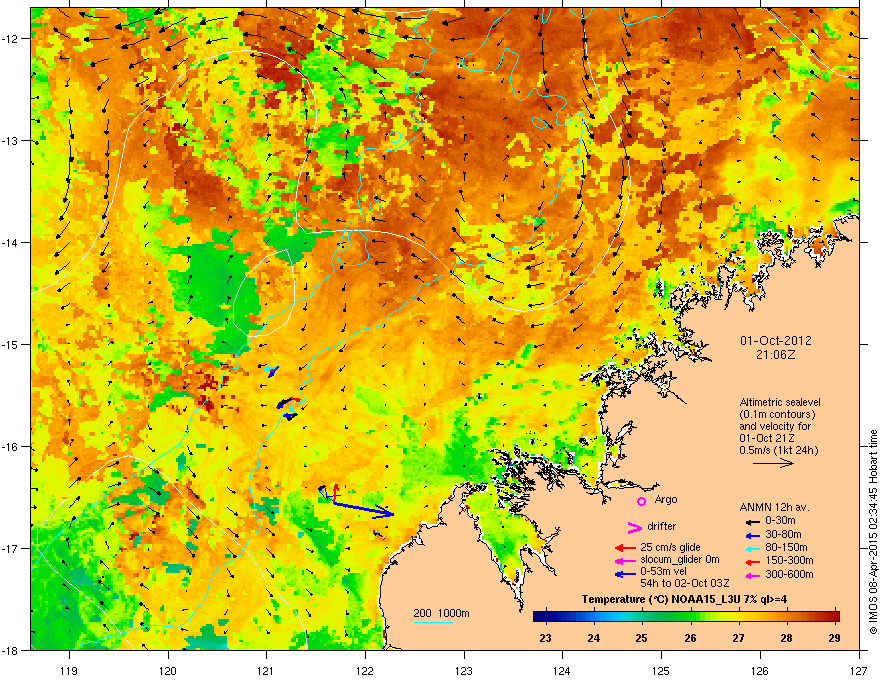Click the vertical IMOS copyright timestamp text
Image resolution: width=880 pixels, height=680 pixels.
click(x=873, y=532)
